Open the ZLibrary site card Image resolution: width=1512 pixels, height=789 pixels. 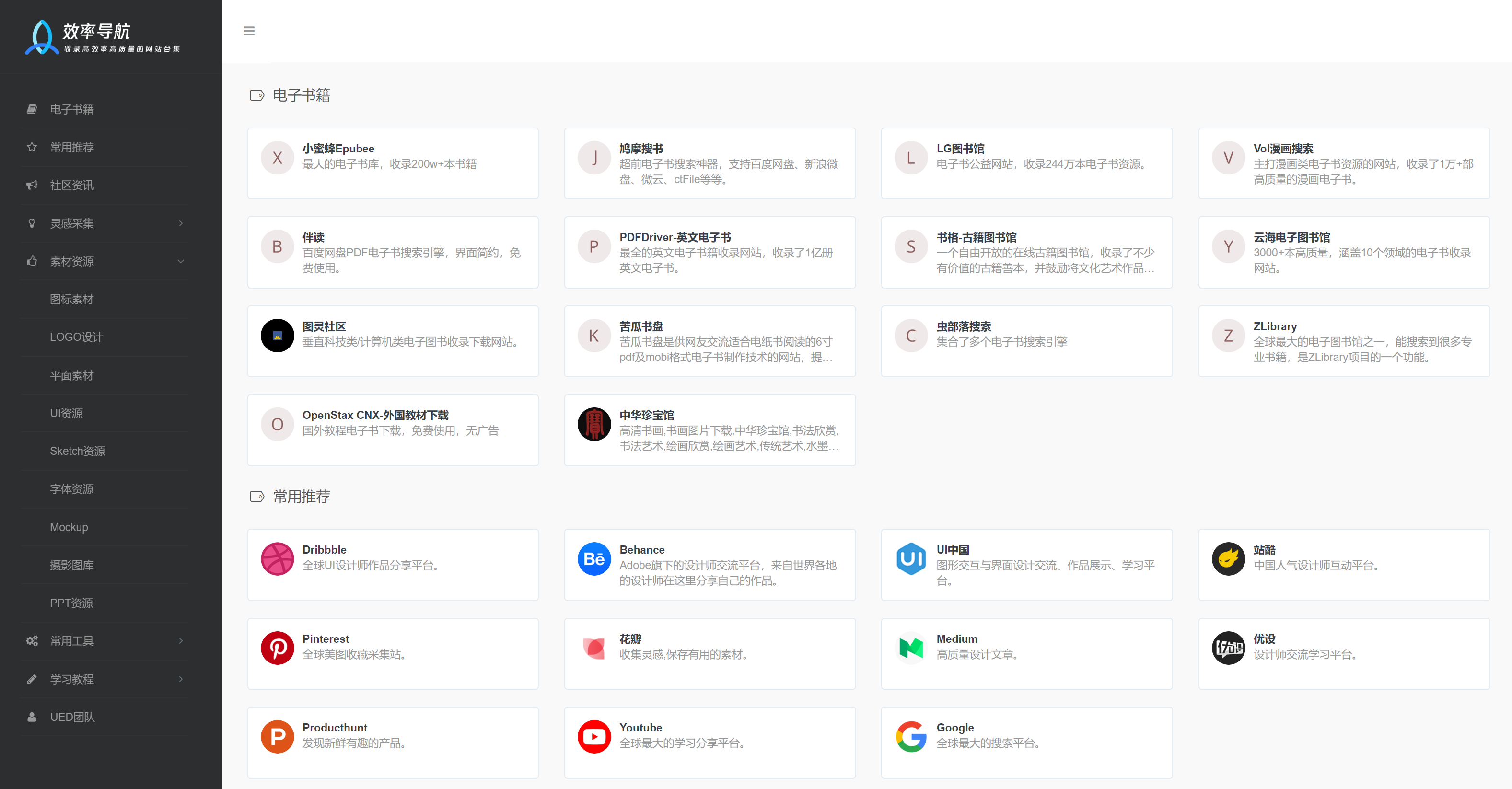point(1344,341)
